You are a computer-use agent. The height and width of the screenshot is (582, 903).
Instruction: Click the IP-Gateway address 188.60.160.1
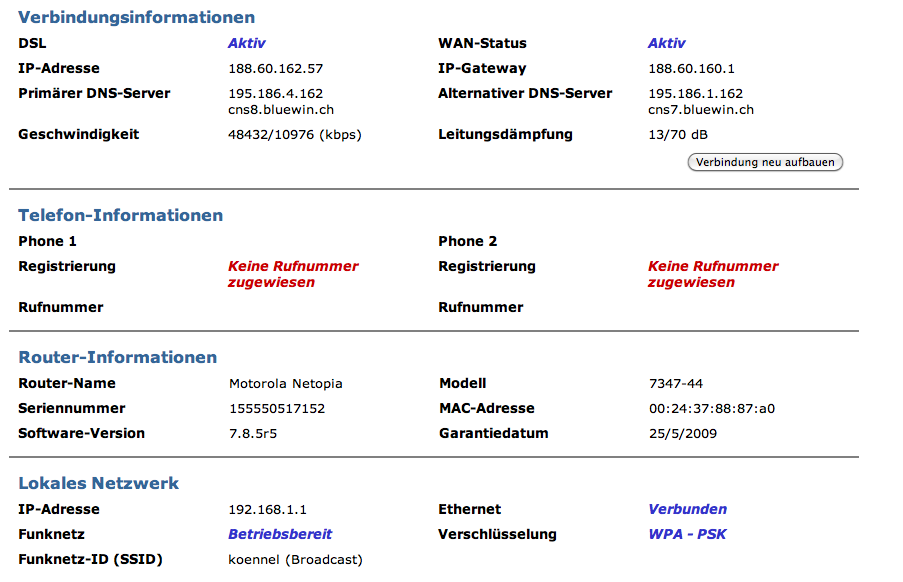coord(691,69)
